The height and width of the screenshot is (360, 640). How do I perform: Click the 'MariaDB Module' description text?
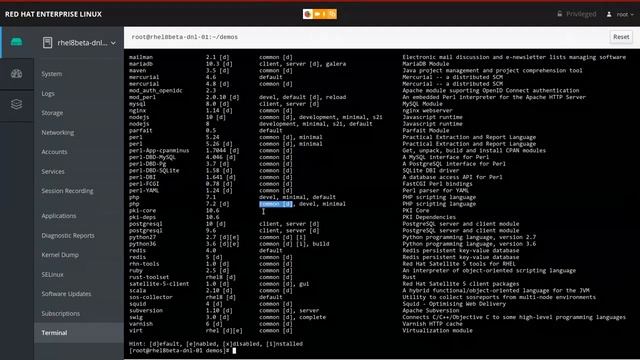pyautogui.click(x=426, y=64)
